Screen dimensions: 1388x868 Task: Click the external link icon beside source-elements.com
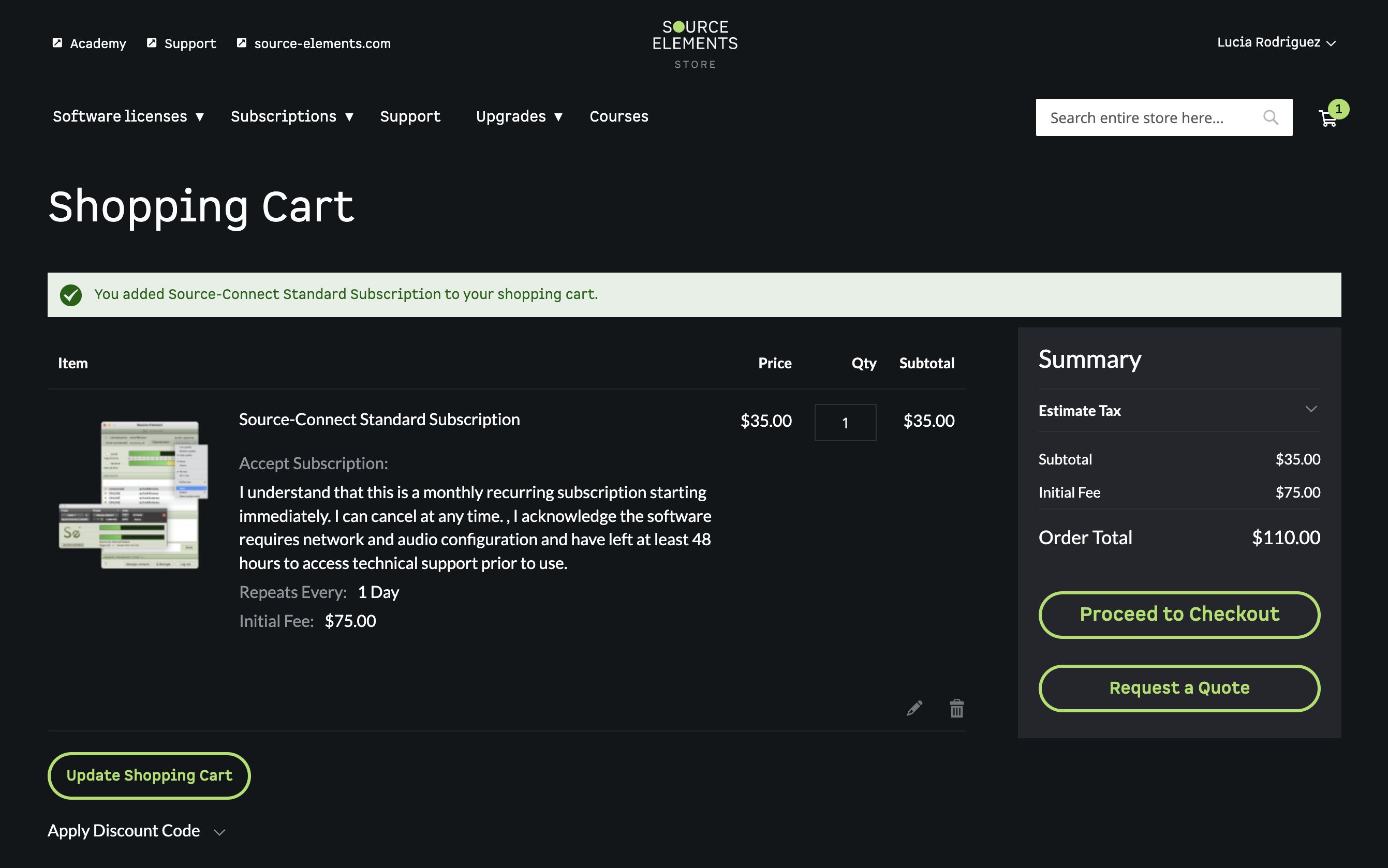[x=242, y=43]
